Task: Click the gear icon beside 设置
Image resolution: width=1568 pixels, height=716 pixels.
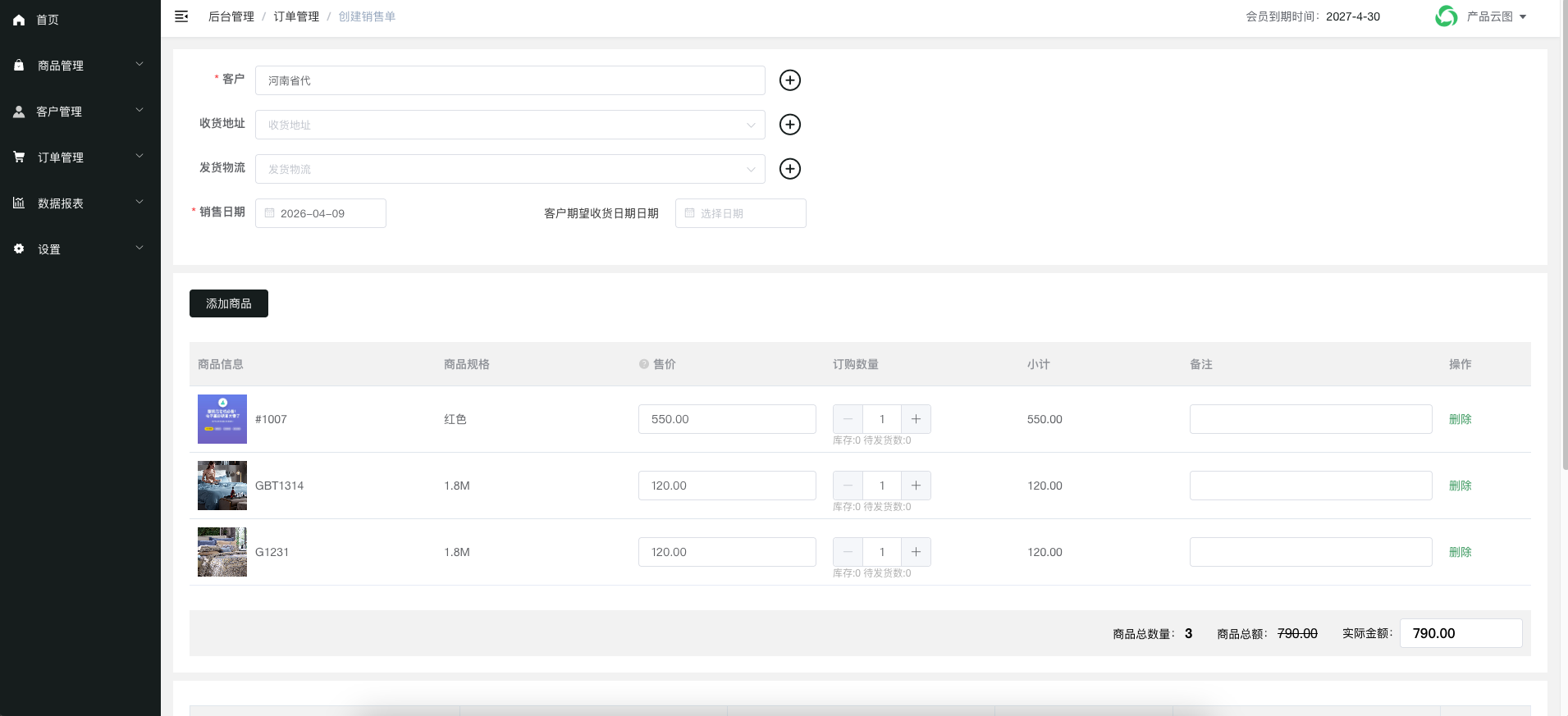Action: [19, 249]
